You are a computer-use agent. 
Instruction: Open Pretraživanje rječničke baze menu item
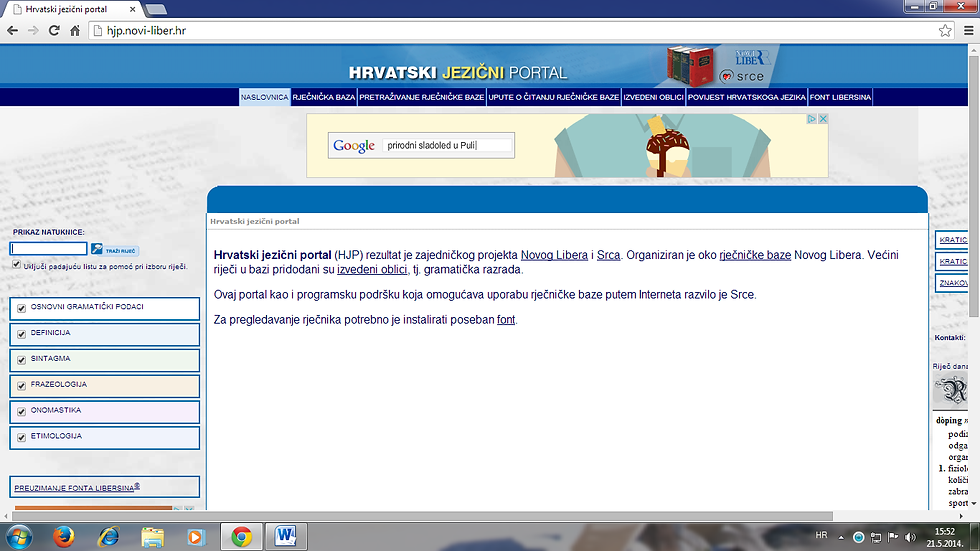(x=422, y=97)
